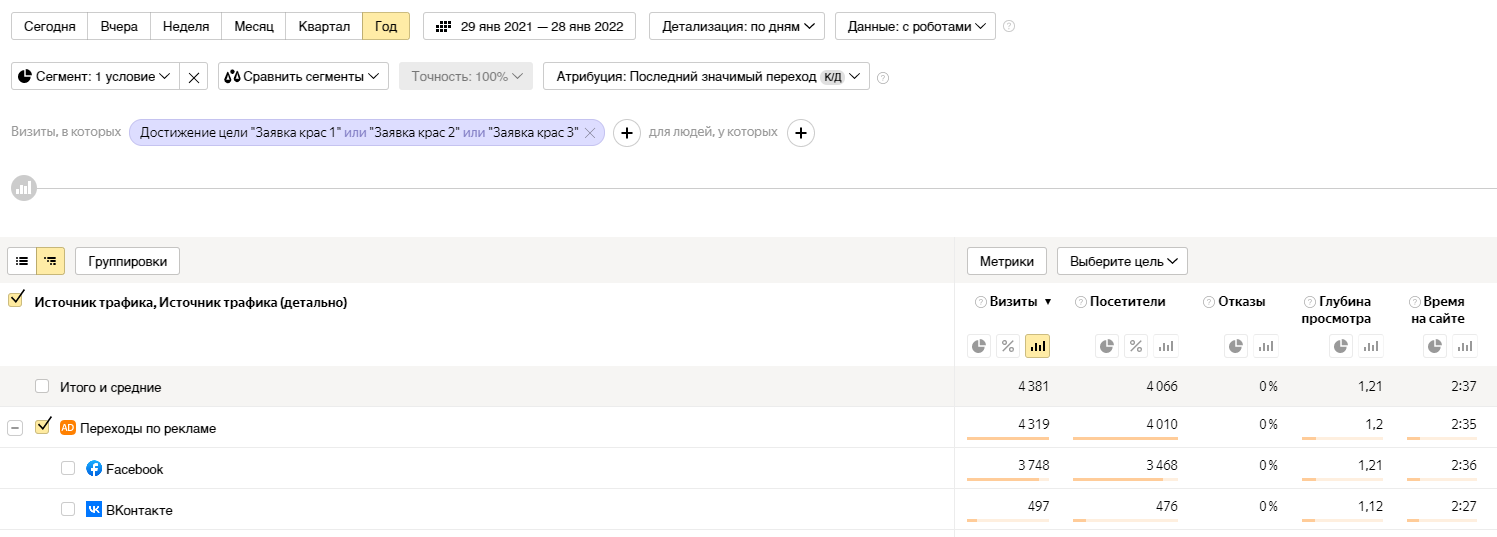
Task: Show pie chart for Визиты column
Action: [979, 346]
